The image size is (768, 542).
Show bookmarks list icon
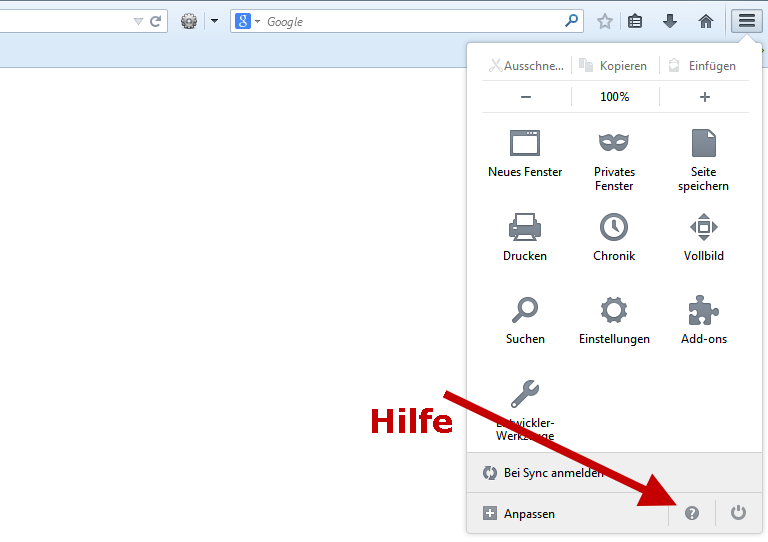coord(635,22)
